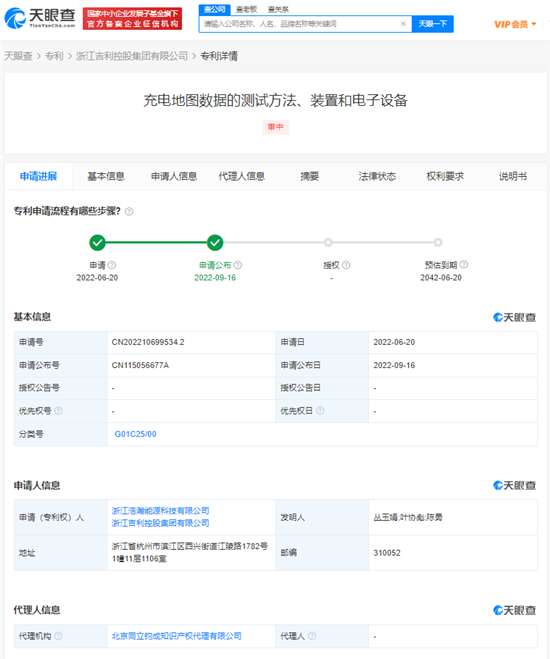Open the Tianyancha logo homepage
550x659 pixels.
point(40,18)
